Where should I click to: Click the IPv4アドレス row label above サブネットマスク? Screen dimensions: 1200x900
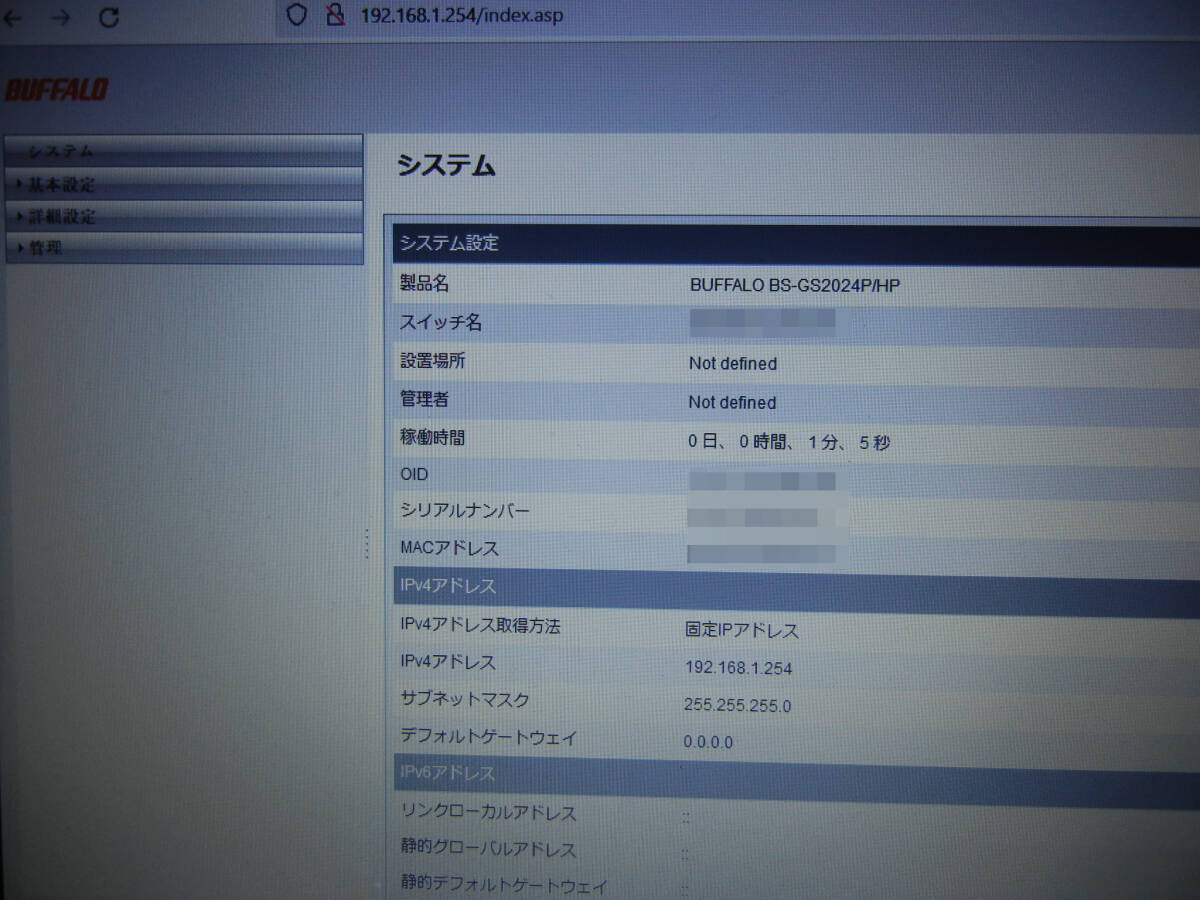pos(447,662)
